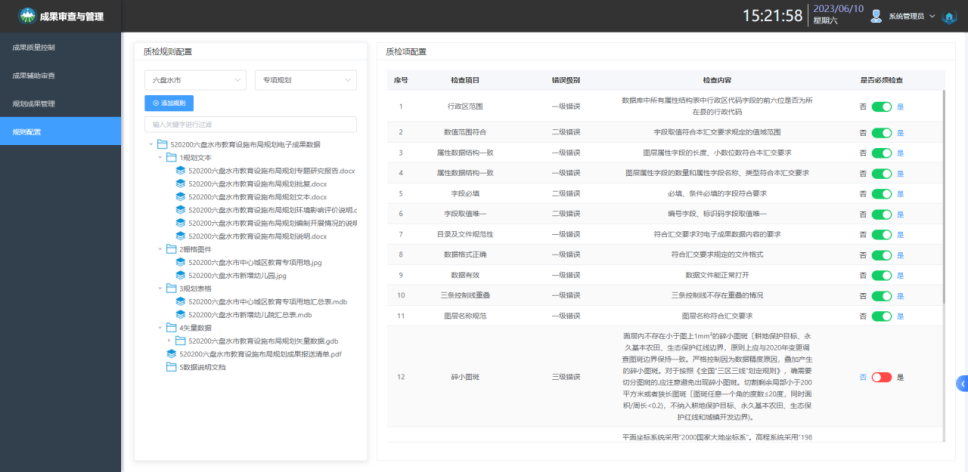Click the 15:21:58 clock in header

pyautogui.click(x=772, y=16)
